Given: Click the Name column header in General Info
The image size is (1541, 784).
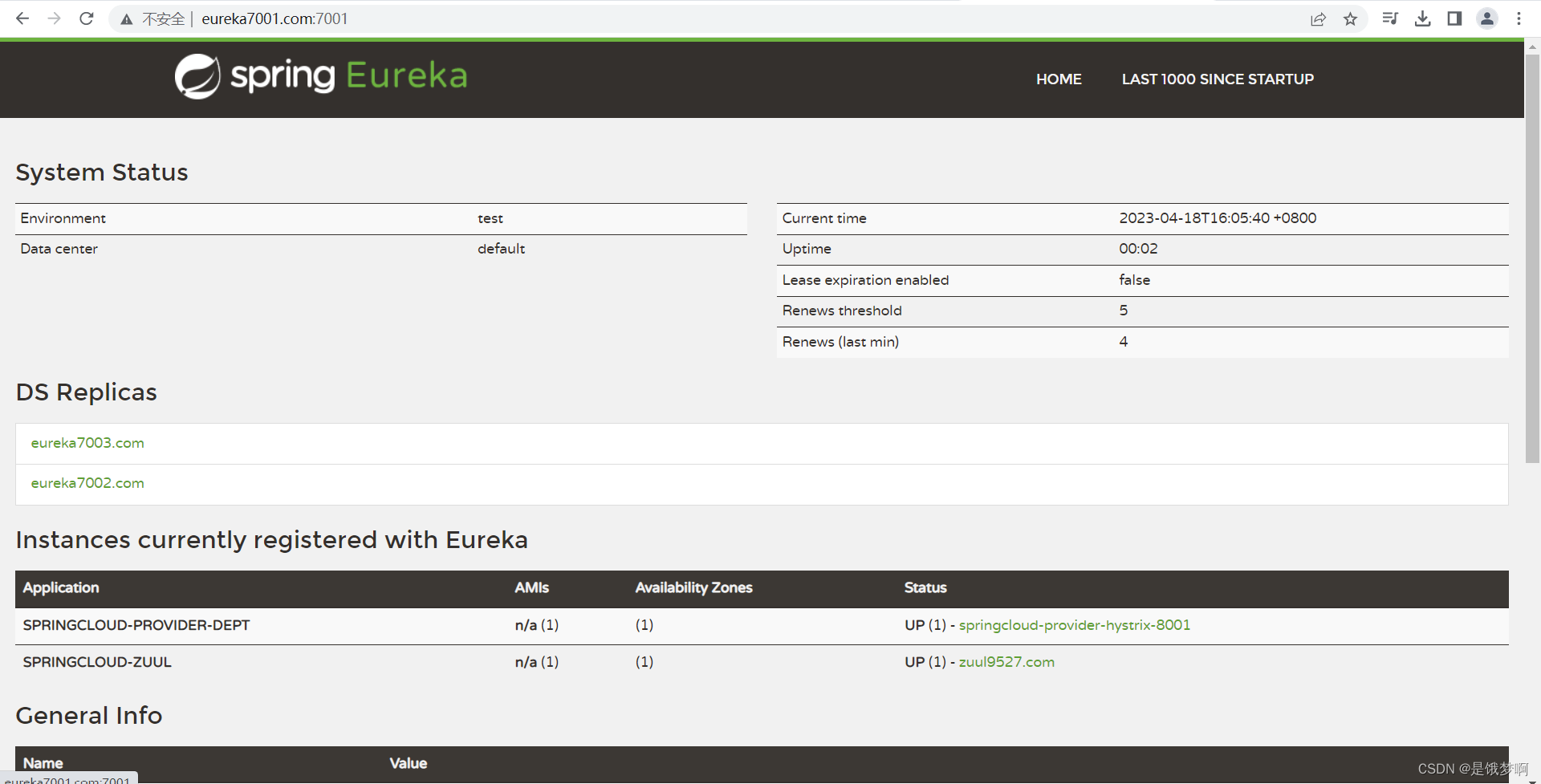Looking at the screenshot, I should [x=43, y=763].
